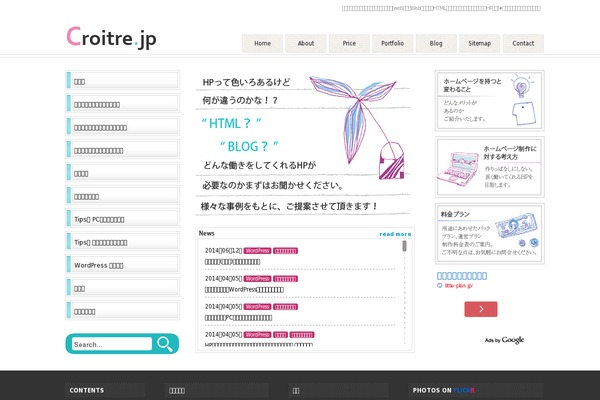The height and width of the screenshot is (400, 600).
Task: Open the sidebar item starting with WordPress
Action: pos(122,264)
